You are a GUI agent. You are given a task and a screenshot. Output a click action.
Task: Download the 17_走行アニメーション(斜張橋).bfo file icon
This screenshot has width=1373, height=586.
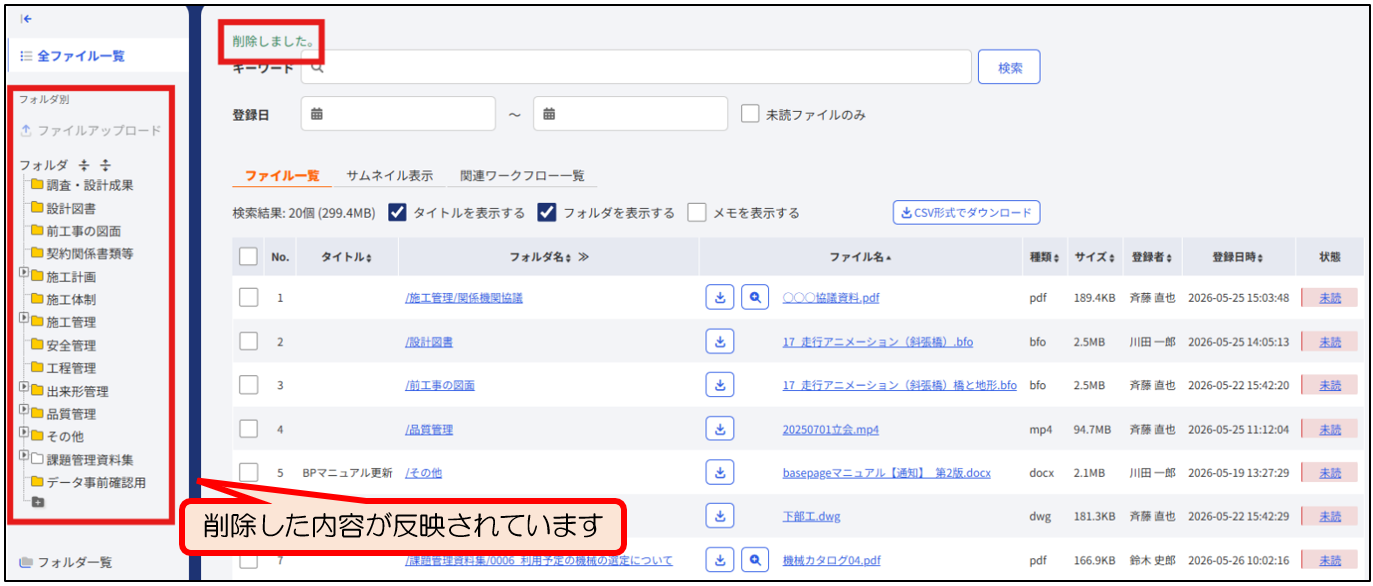click(719, 341)
